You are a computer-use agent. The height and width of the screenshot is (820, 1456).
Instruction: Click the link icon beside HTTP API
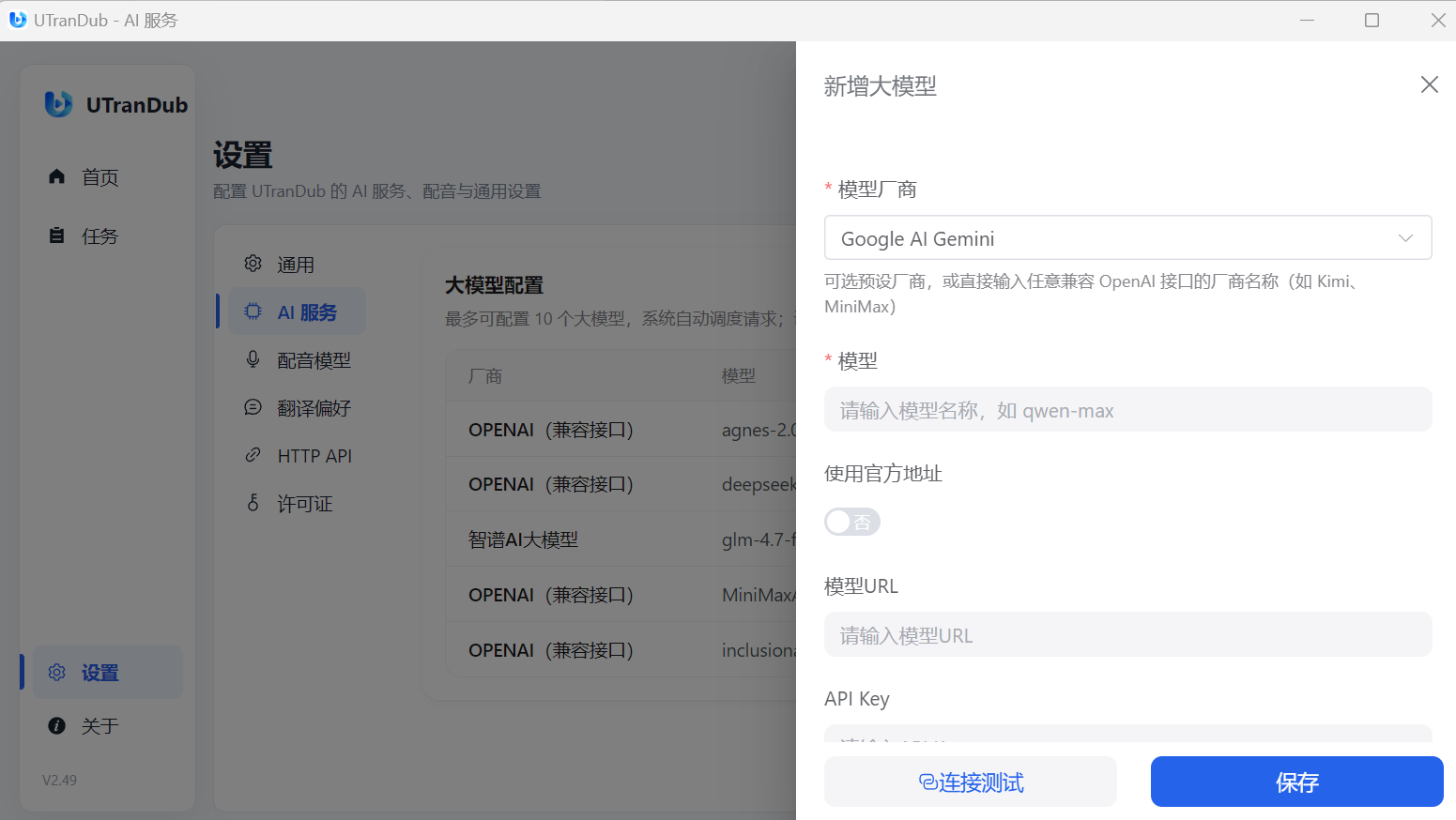click(x=253, y=455)
